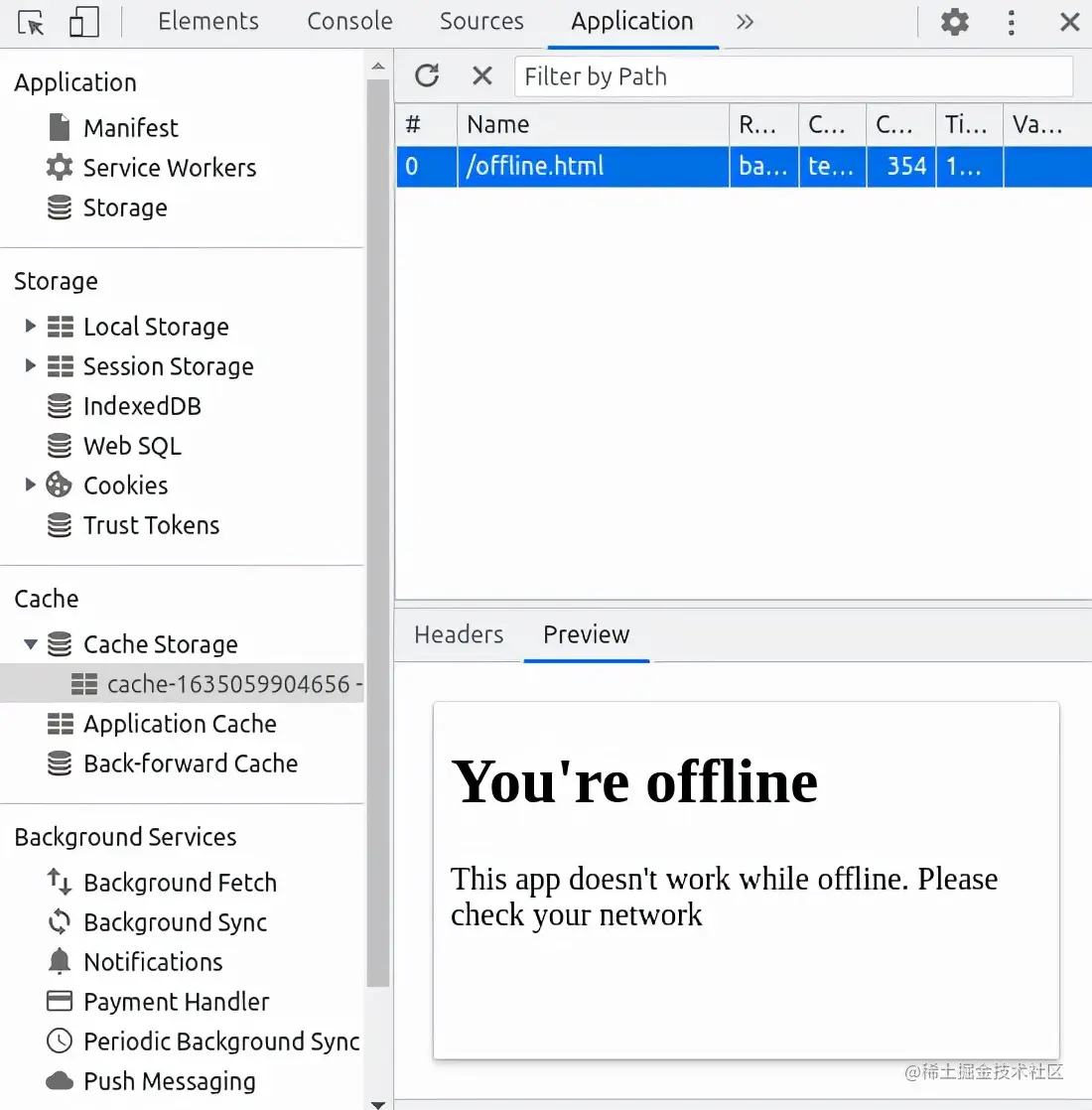Open Application Cache
The width and height of the screenshot is (1092, 1110).
tap(180, 724)
